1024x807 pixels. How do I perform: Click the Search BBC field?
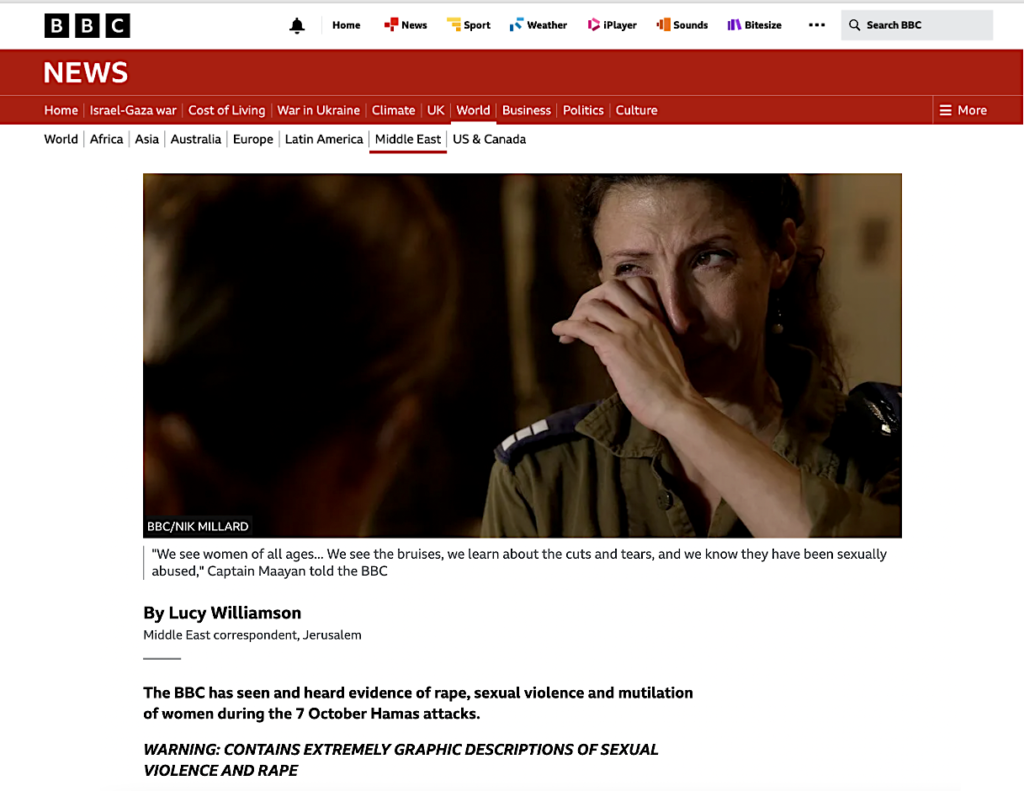(x=917, y=25)
